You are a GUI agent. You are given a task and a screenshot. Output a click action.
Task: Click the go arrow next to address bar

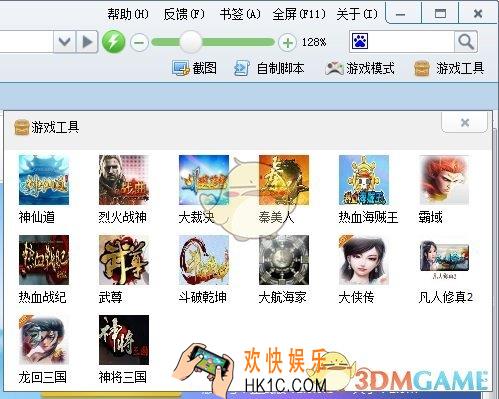pos(87,42)
